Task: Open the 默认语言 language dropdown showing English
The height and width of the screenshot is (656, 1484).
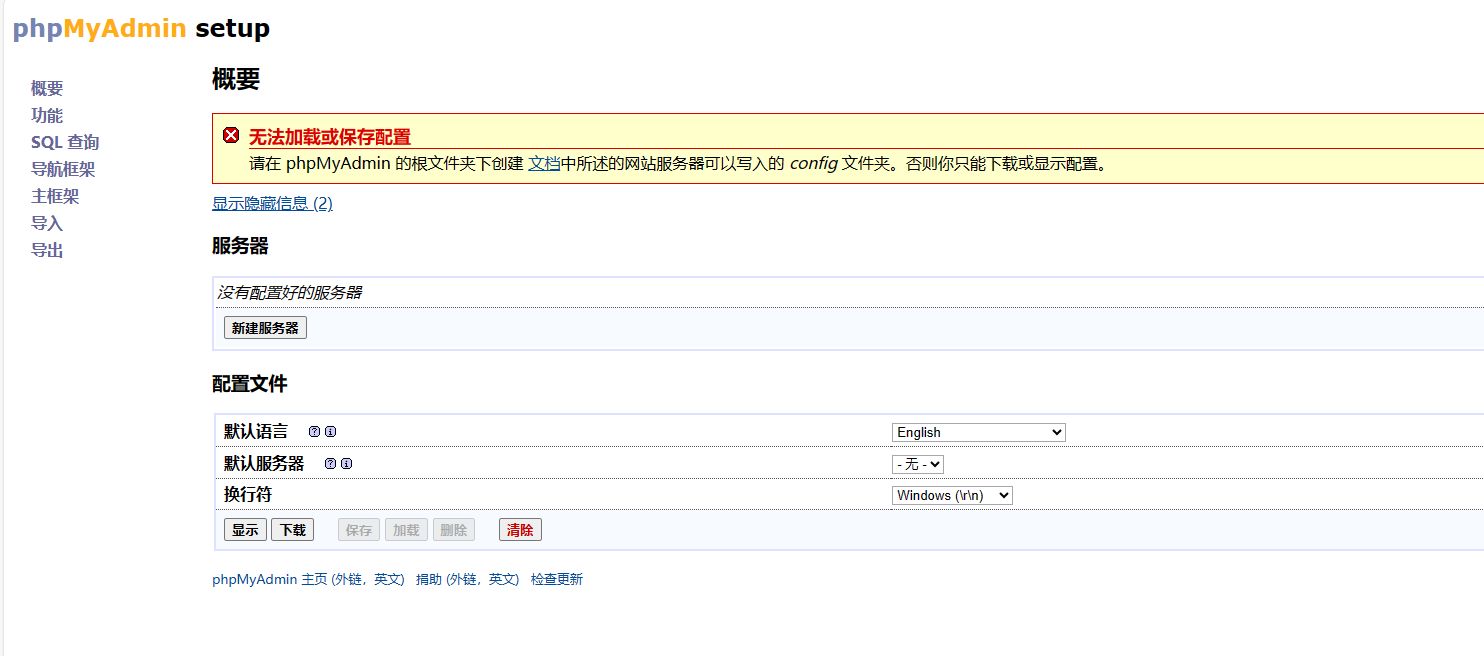Action: pos(978,432)
